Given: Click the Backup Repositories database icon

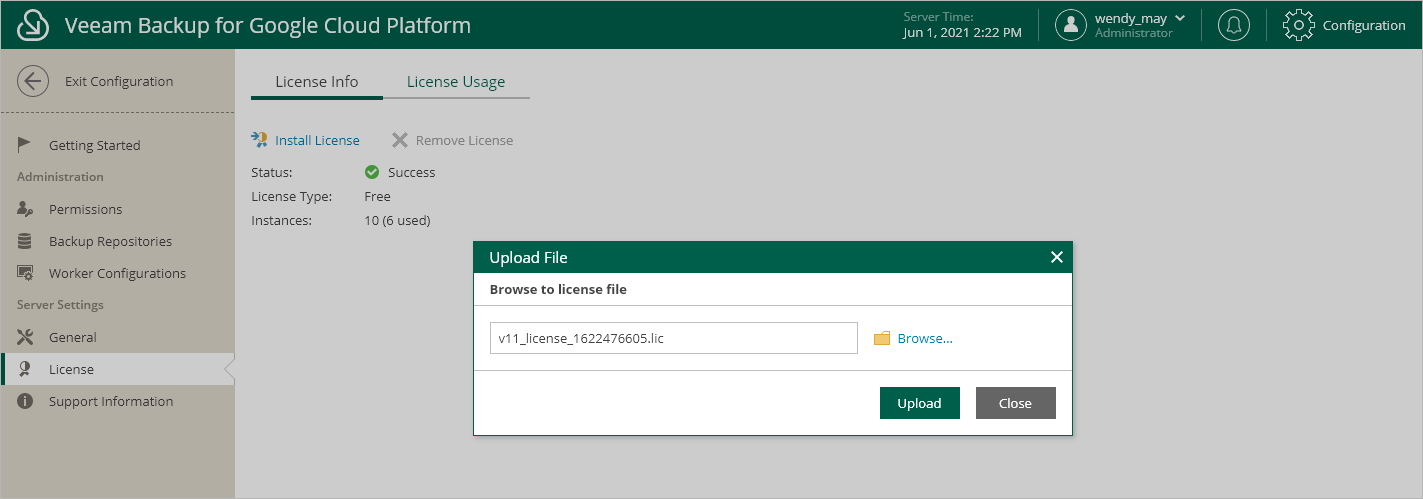Looking at the screenshot, I should tap(25, 241).
